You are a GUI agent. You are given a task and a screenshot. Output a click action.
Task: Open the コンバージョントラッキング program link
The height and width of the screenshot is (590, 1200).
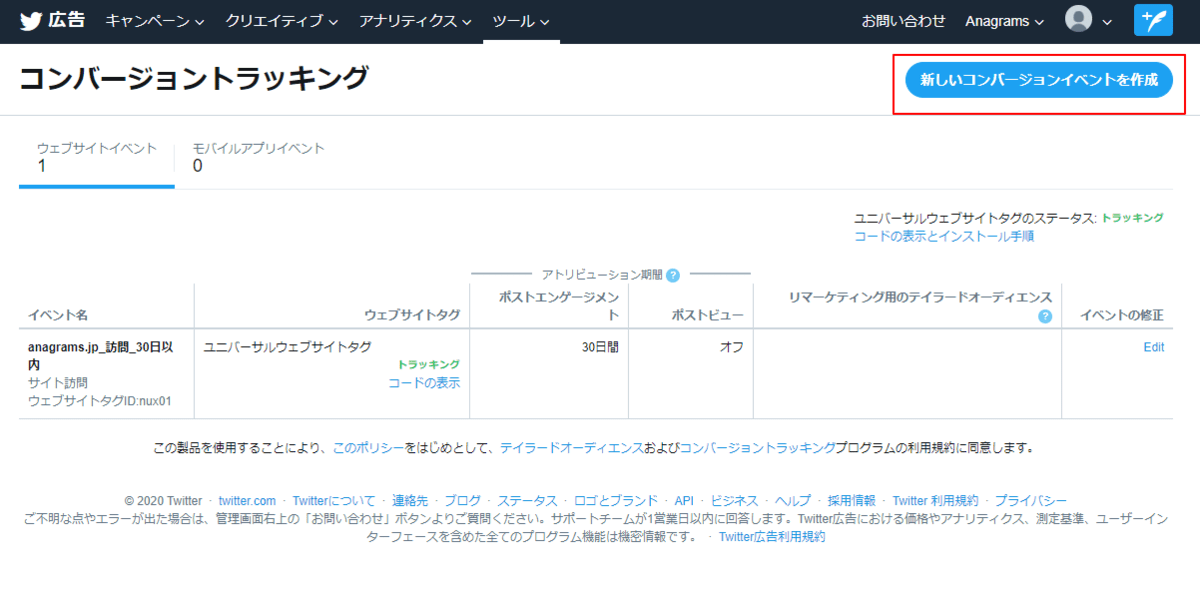[757, 448]
